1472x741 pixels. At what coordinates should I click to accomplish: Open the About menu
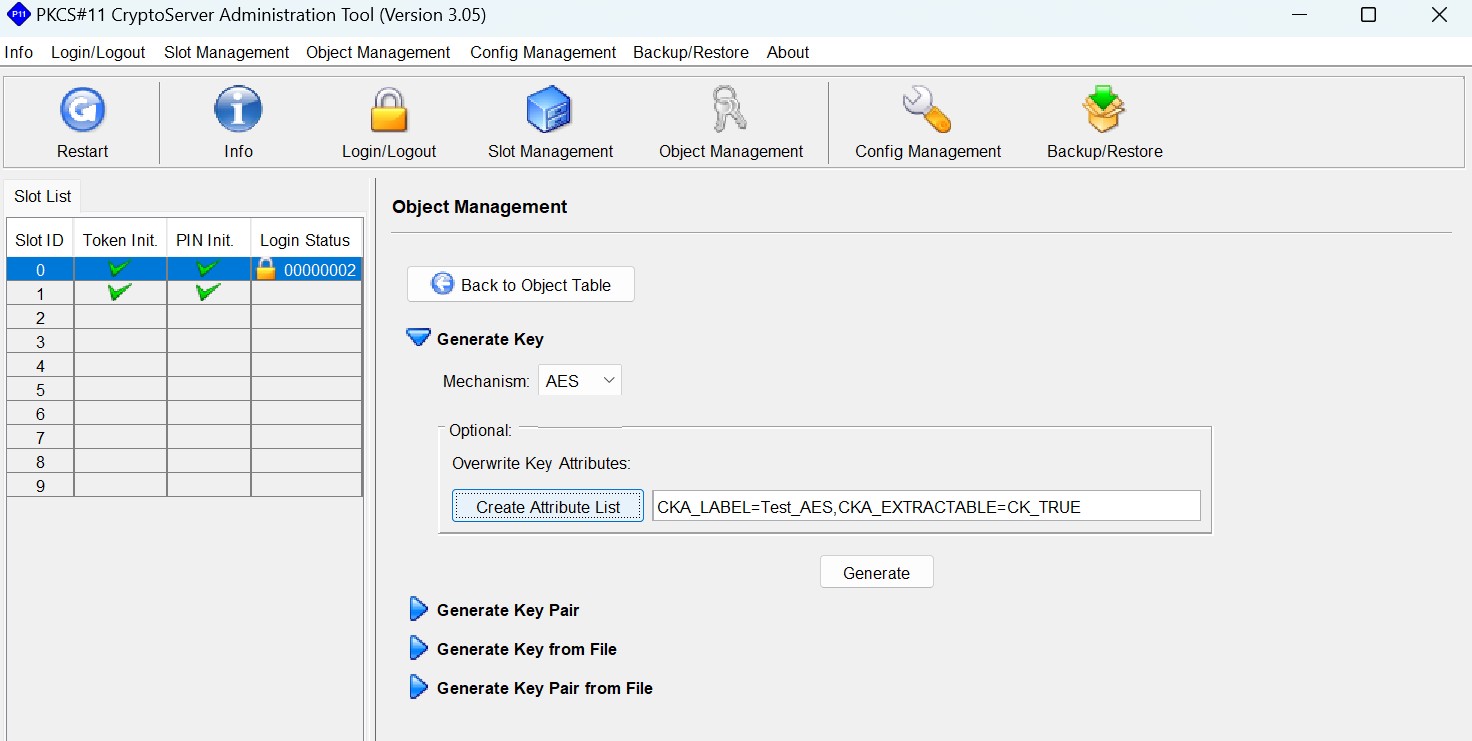tap(788, 52)
